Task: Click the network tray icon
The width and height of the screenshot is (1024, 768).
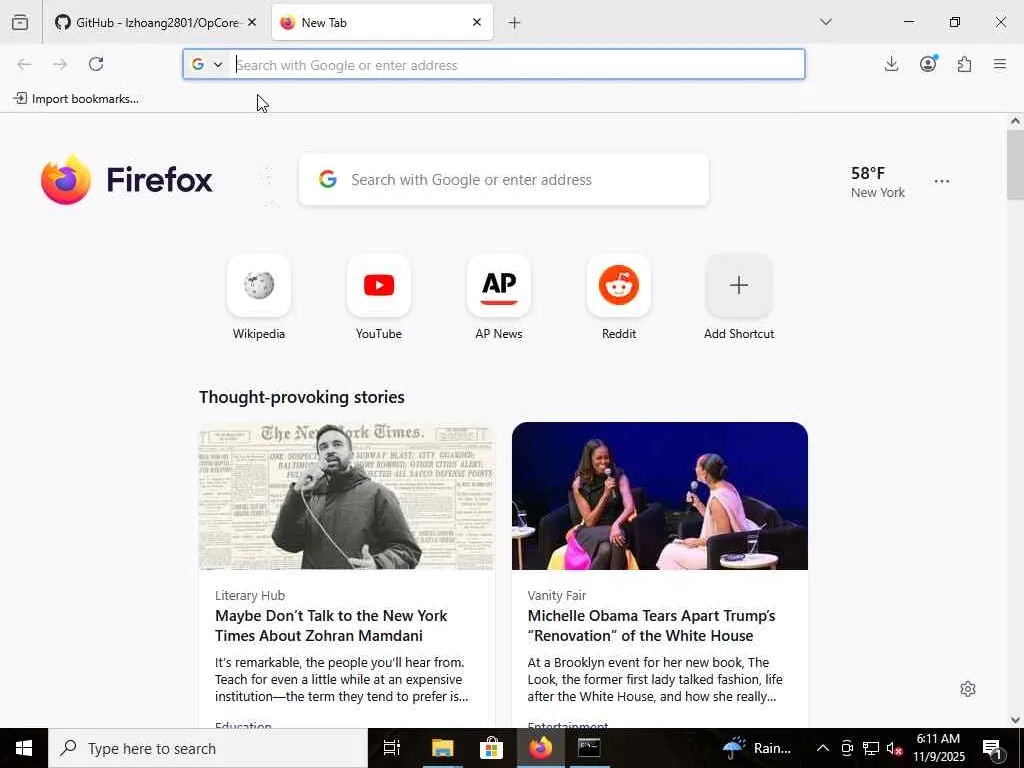Action: [871, 748]
